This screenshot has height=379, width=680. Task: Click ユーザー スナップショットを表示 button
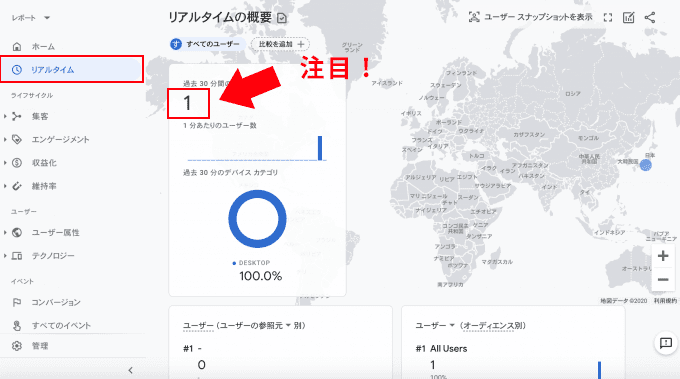530,17
